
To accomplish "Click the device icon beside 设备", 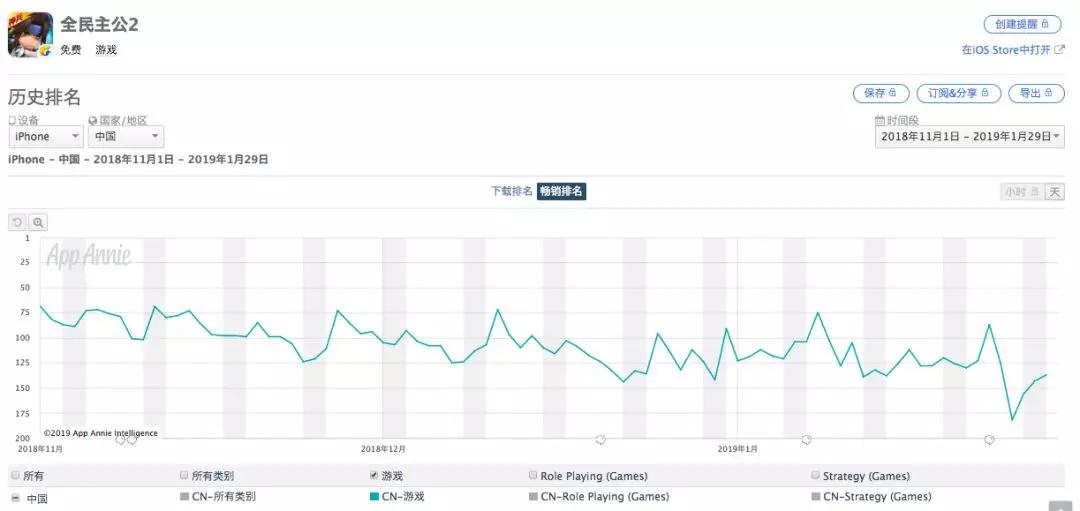I will coord(12,120).
